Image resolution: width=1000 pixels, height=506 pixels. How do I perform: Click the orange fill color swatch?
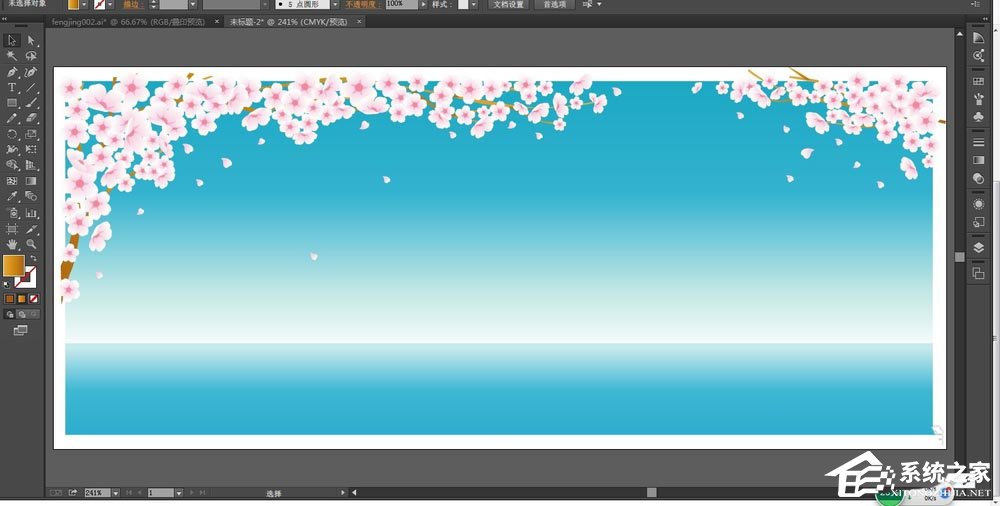point(13,265)
